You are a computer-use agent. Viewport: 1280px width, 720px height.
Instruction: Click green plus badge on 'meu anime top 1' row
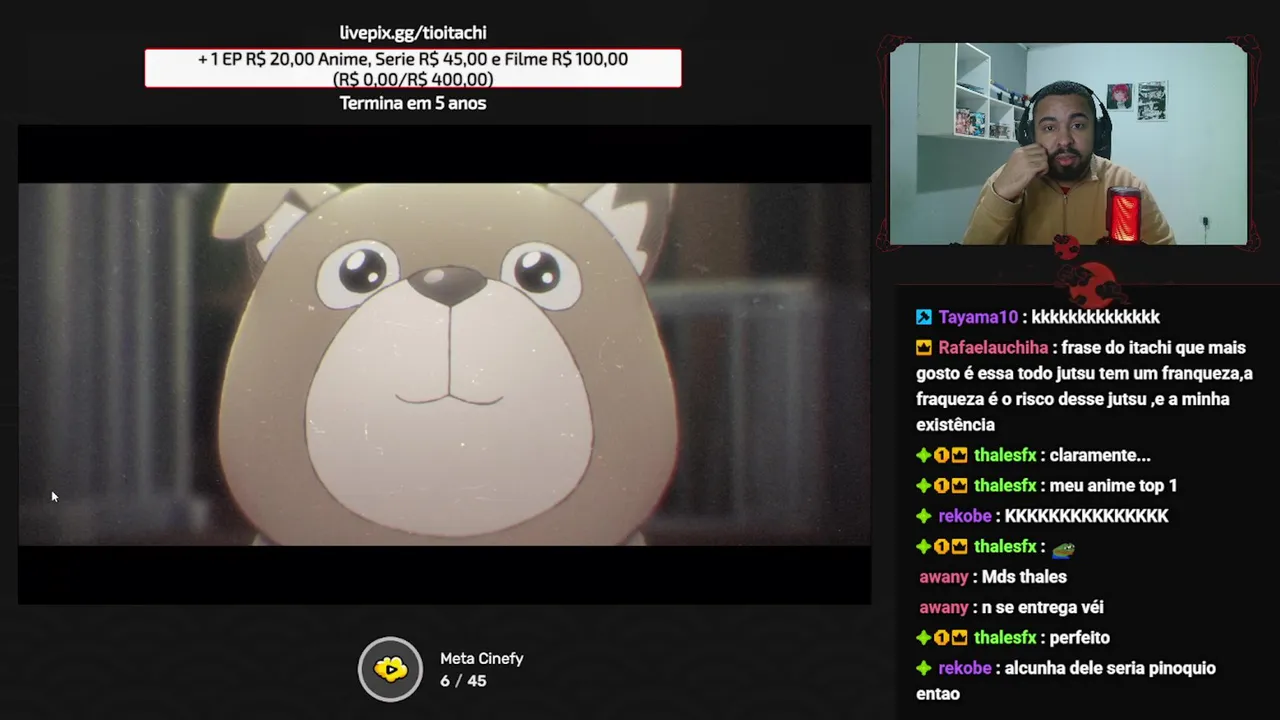coord(924,486)
